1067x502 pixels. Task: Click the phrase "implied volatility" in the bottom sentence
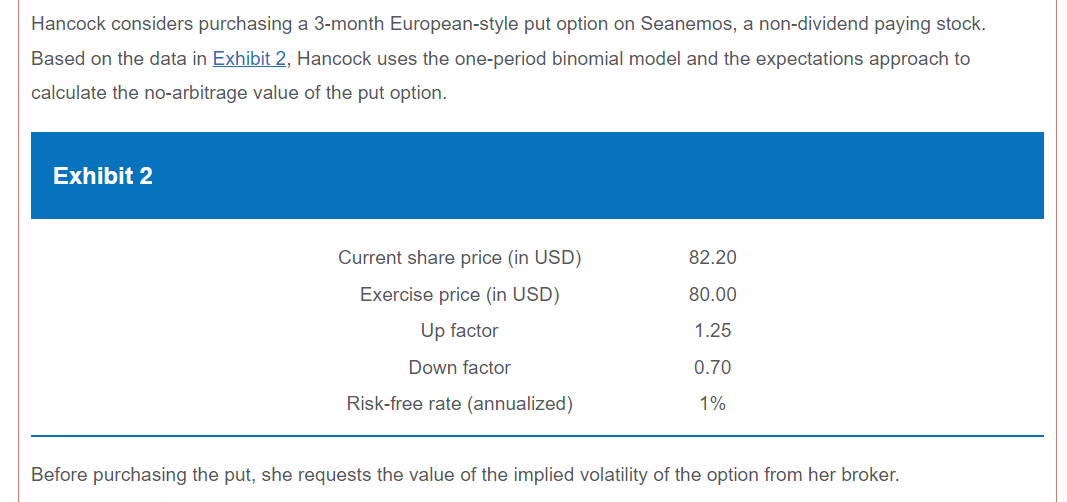(x=563, y=474)
